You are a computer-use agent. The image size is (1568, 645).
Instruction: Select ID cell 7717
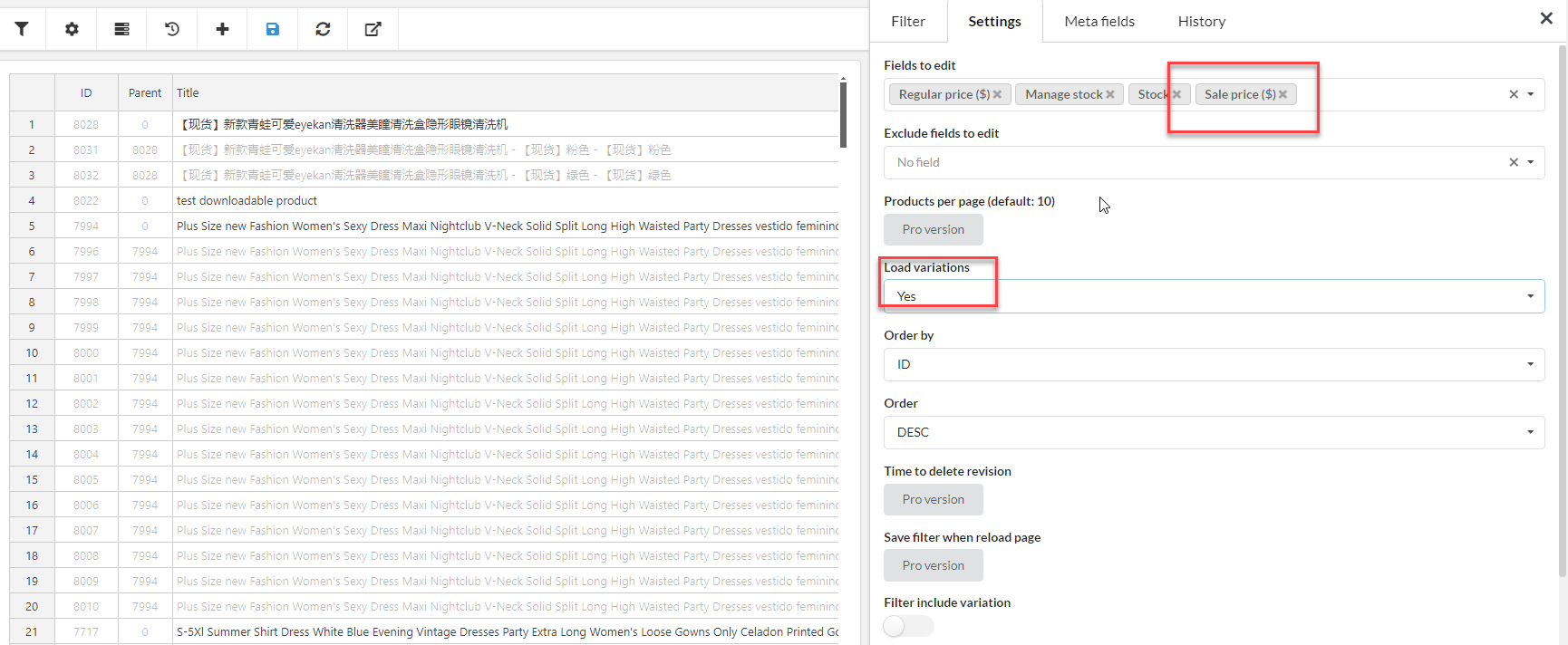(x=86, y=631)
